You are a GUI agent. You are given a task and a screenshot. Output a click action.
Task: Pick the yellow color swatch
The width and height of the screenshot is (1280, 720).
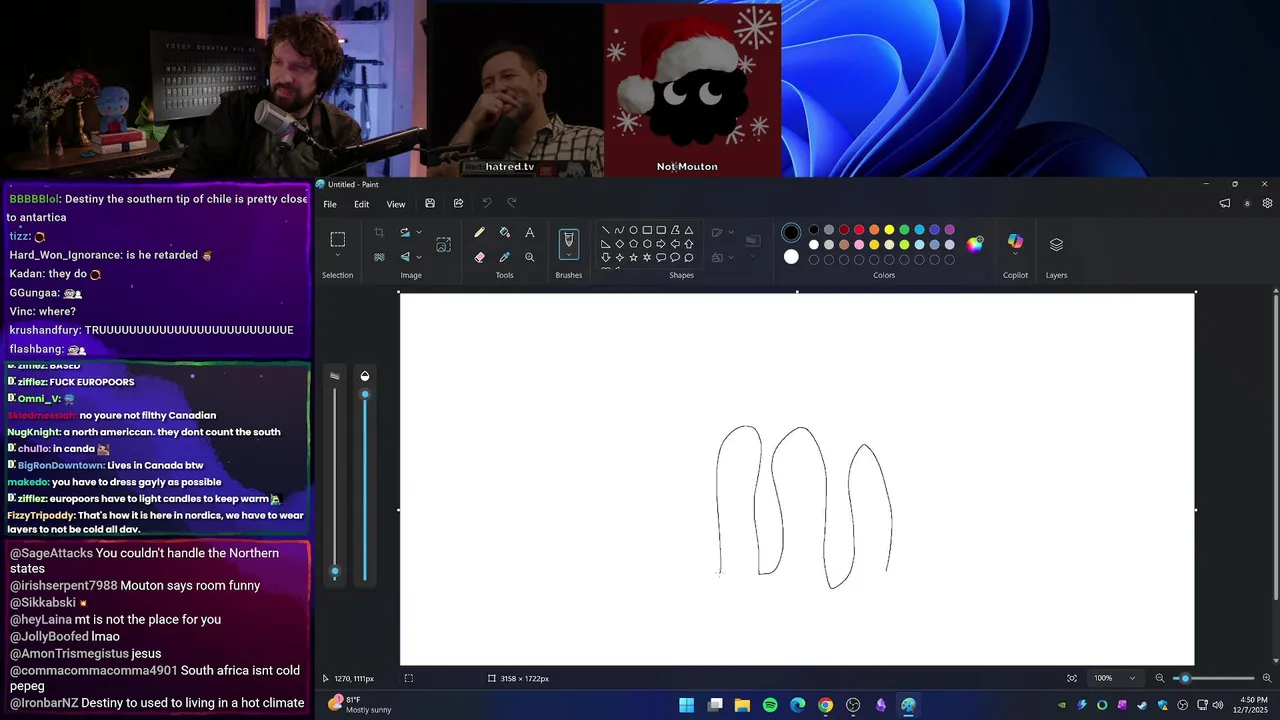[x=889, y=230]
